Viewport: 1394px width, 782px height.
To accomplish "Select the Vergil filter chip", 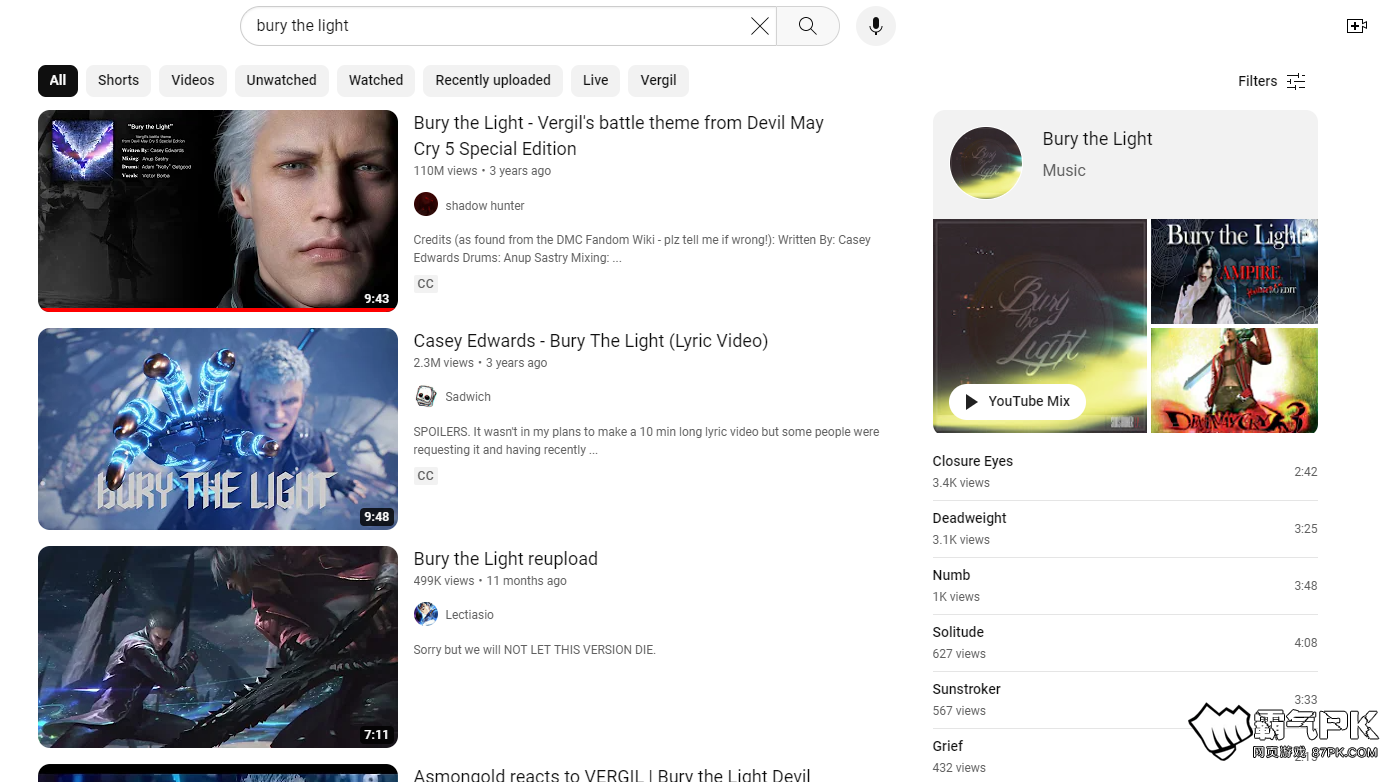I will (x=659, y=80).
